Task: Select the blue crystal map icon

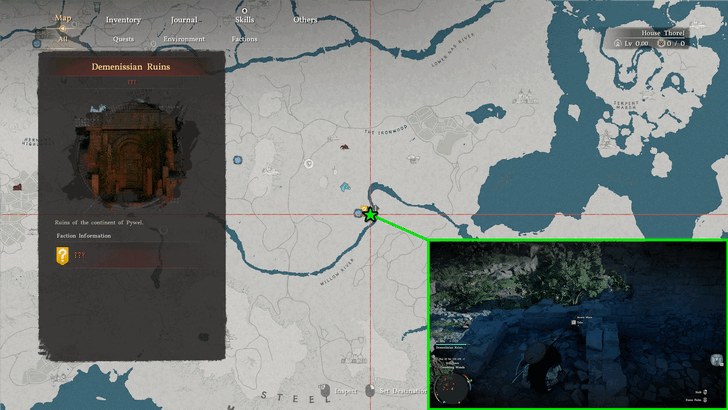Action: (x=346, y=187)
